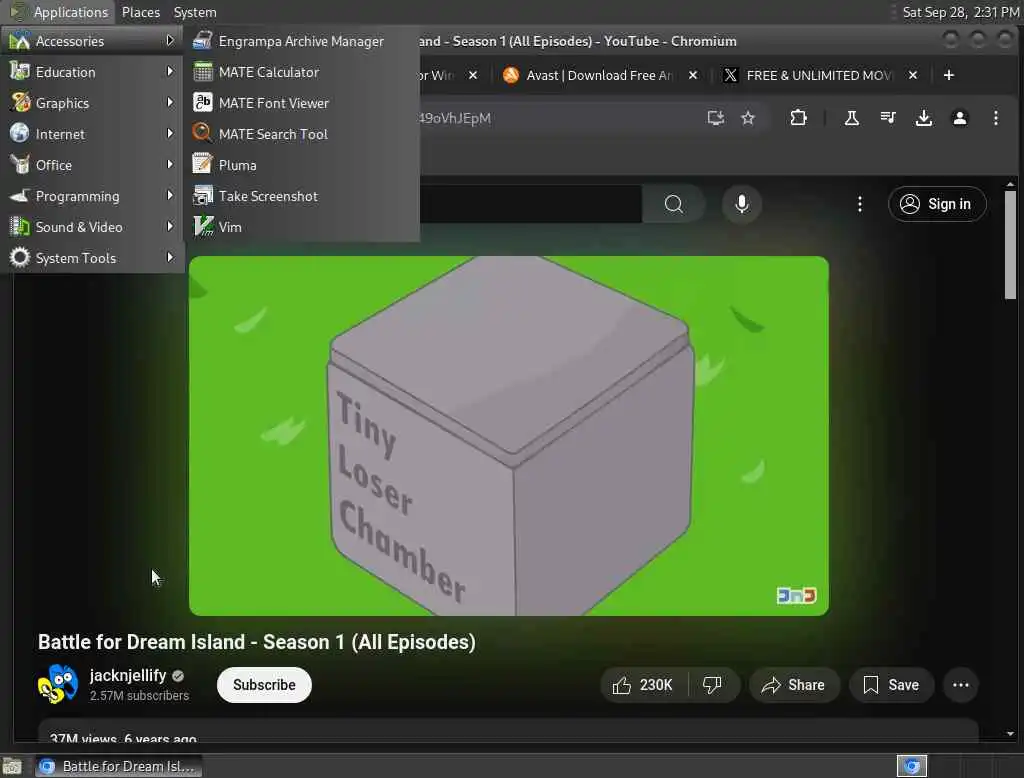This screenshot has width=1024, height=778.
Task: Launch MATE Calculator
Action: 301,72
